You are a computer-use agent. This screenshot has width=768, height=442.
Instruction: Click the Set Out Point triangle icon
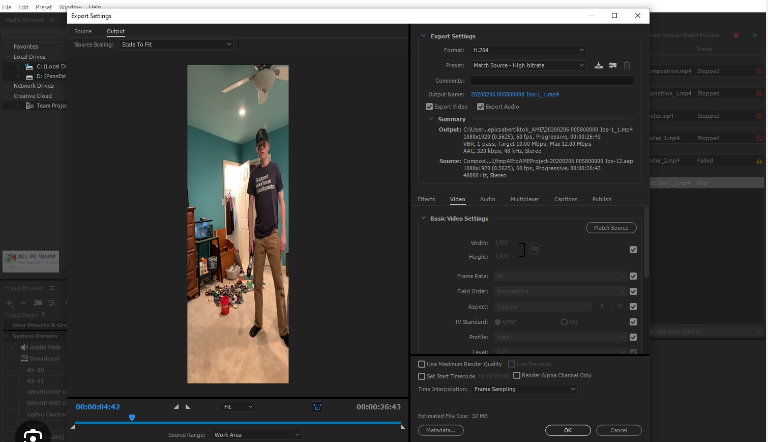(x=189, y=407)
